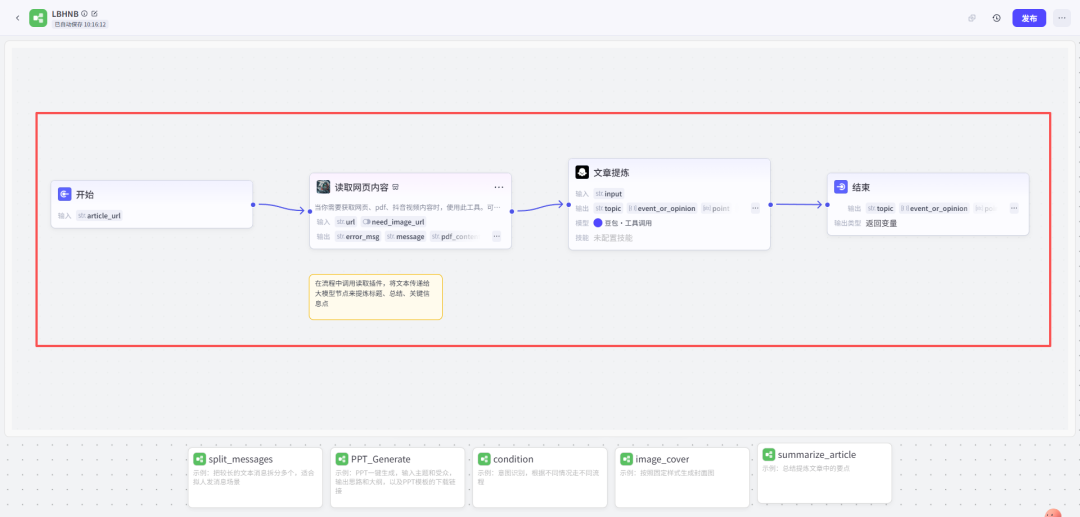Open the 读取网页内容 node more-options menu
The width and height of the screenshot is (1080, 517).
click(x=499, y=187)
